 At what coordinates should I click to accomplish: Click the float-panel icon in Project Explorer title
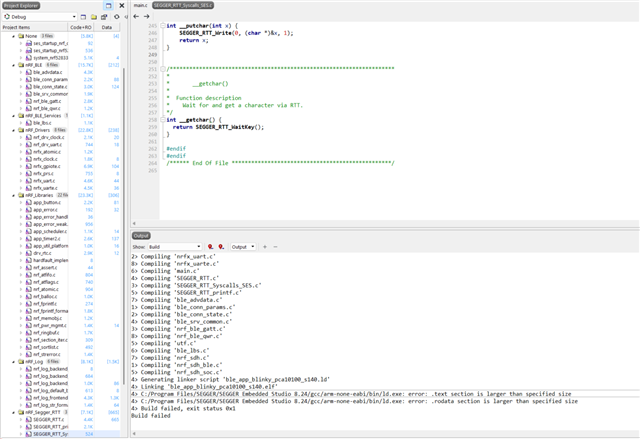pyautogui.click(x=109, y=6)
